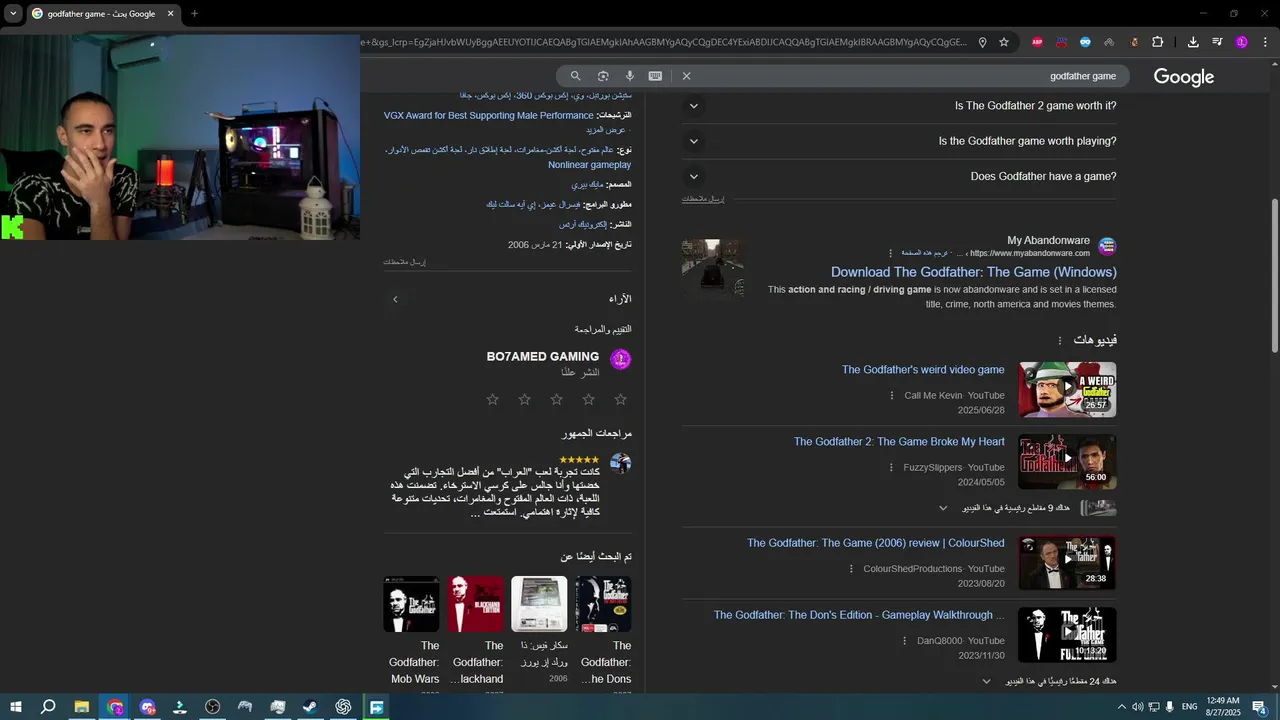
Task: Open volume control in system tray
Action: point(1137,707)
